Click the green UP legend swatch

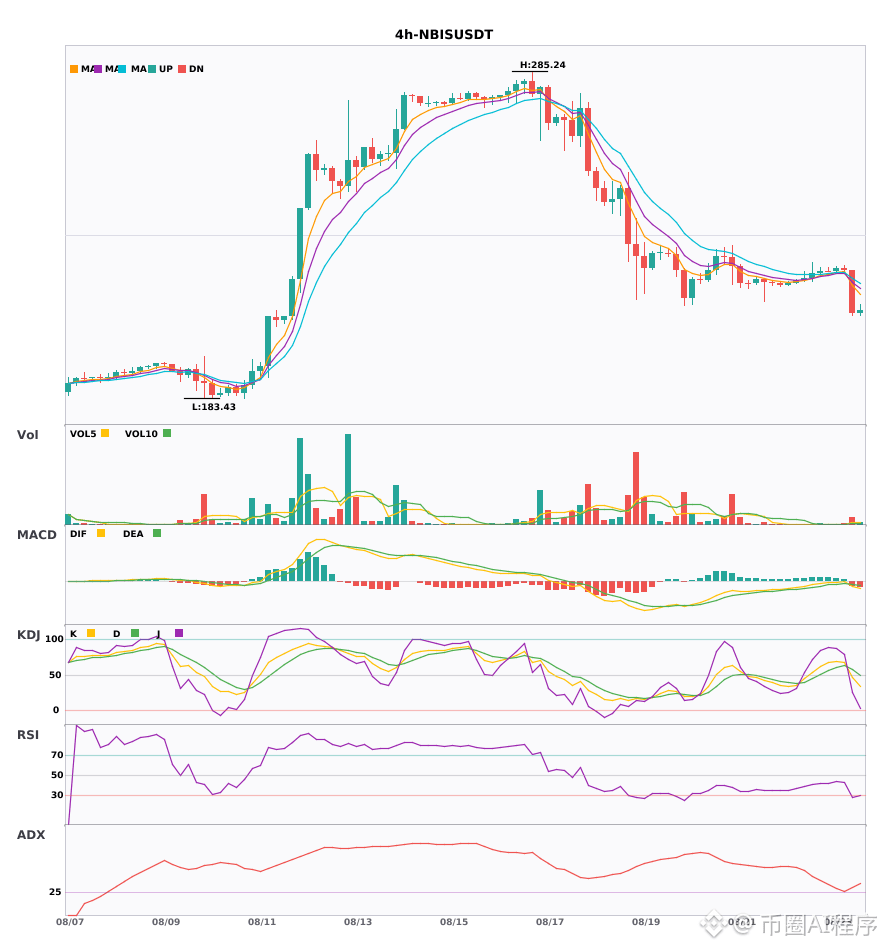click(152, 69)
